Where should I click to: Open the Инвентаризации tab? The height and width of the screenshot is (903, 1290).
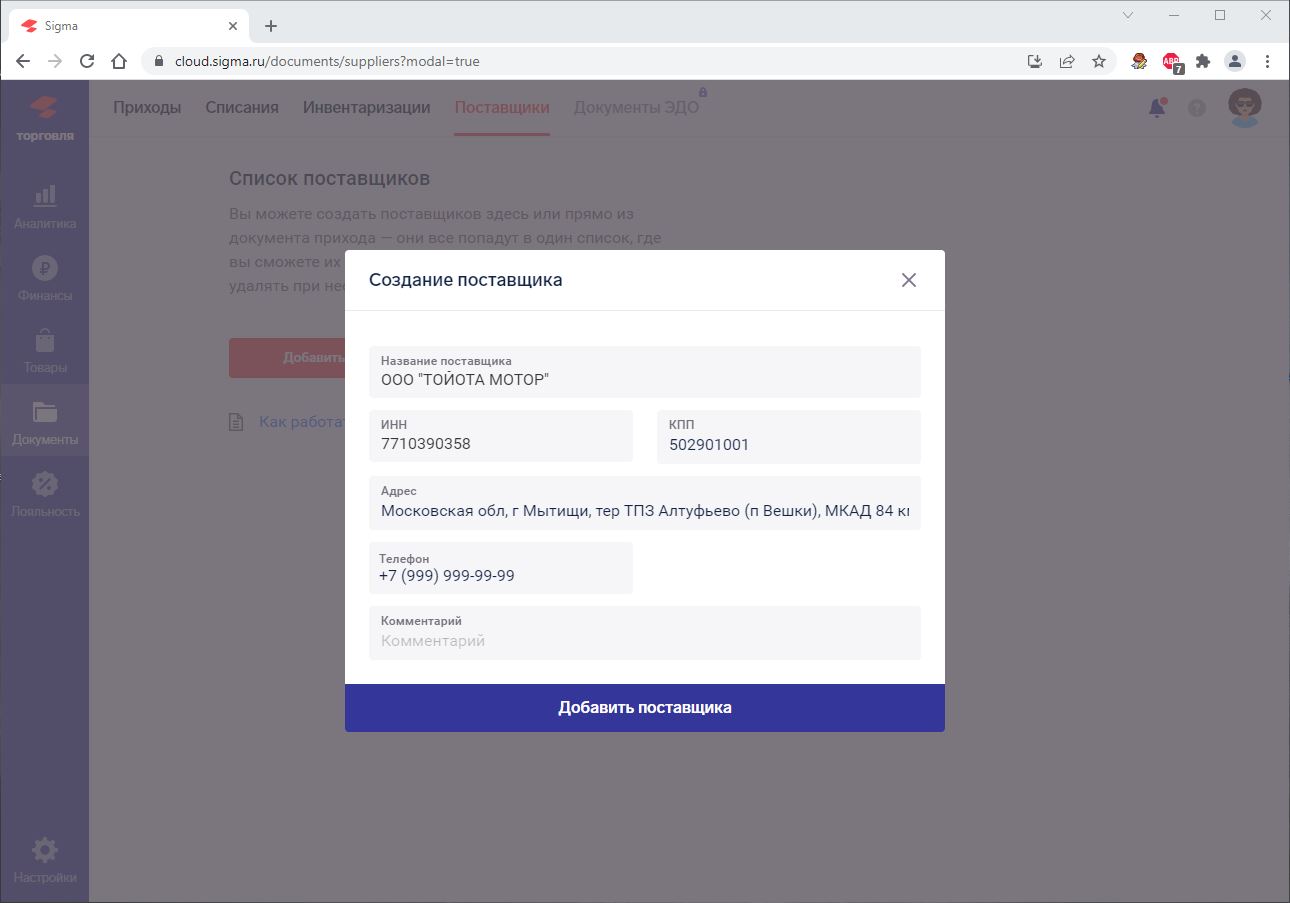366,107
